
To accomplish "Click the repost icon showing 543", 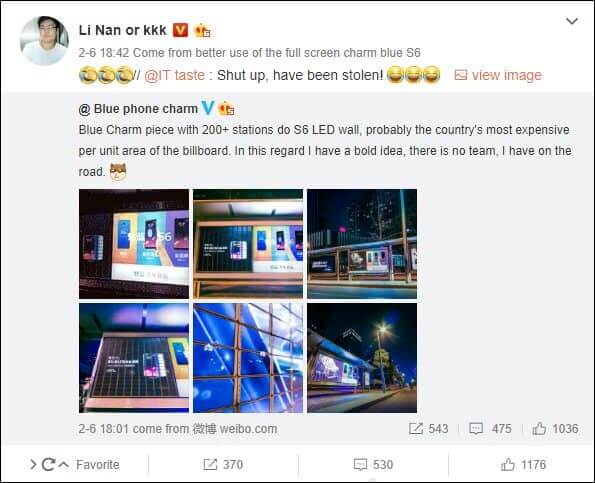I will point(416,429).
